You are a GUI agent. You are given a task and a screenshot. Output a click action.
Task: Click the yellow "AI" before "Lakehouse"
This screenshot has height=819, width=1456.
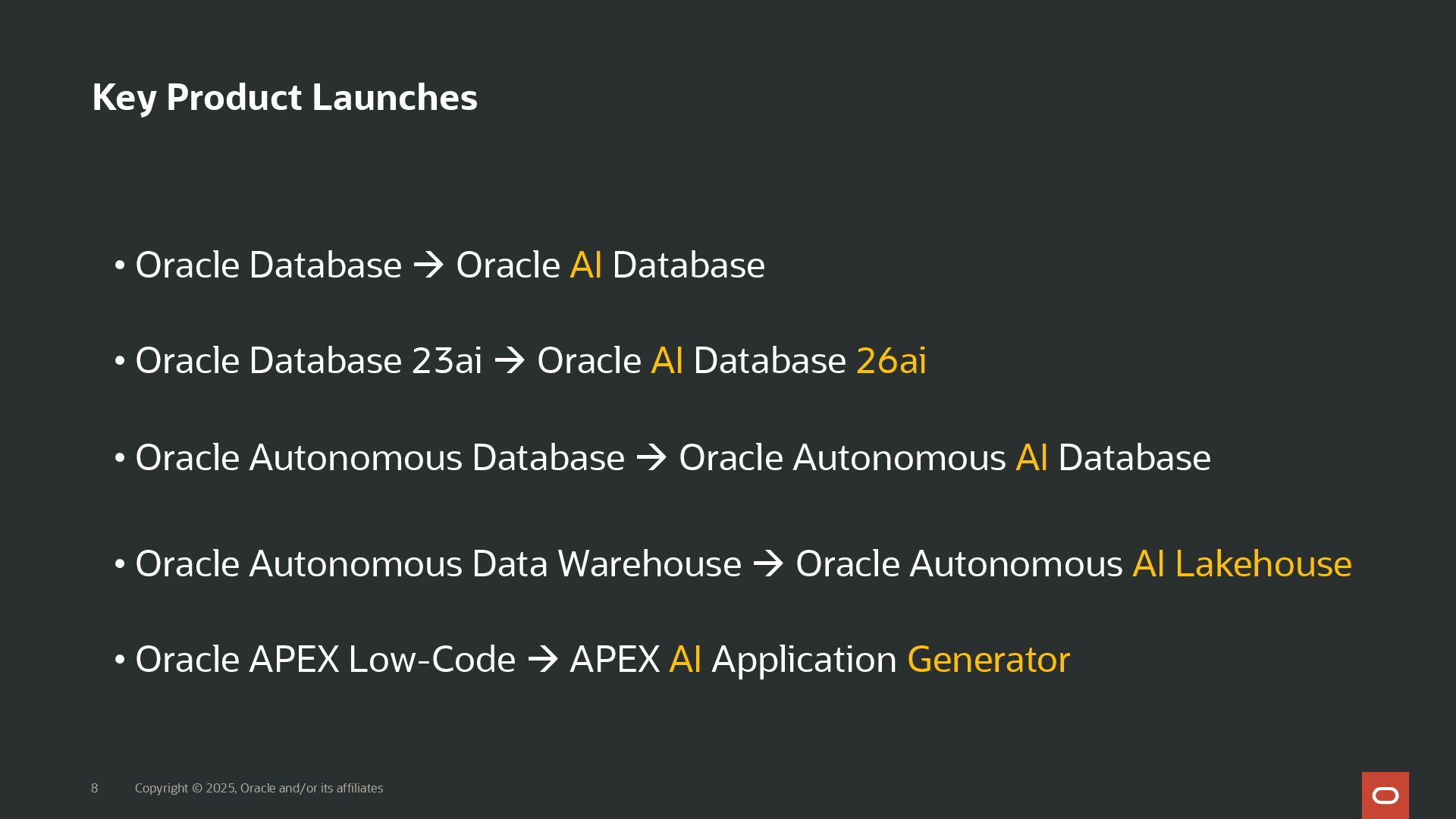[1148, 564]
